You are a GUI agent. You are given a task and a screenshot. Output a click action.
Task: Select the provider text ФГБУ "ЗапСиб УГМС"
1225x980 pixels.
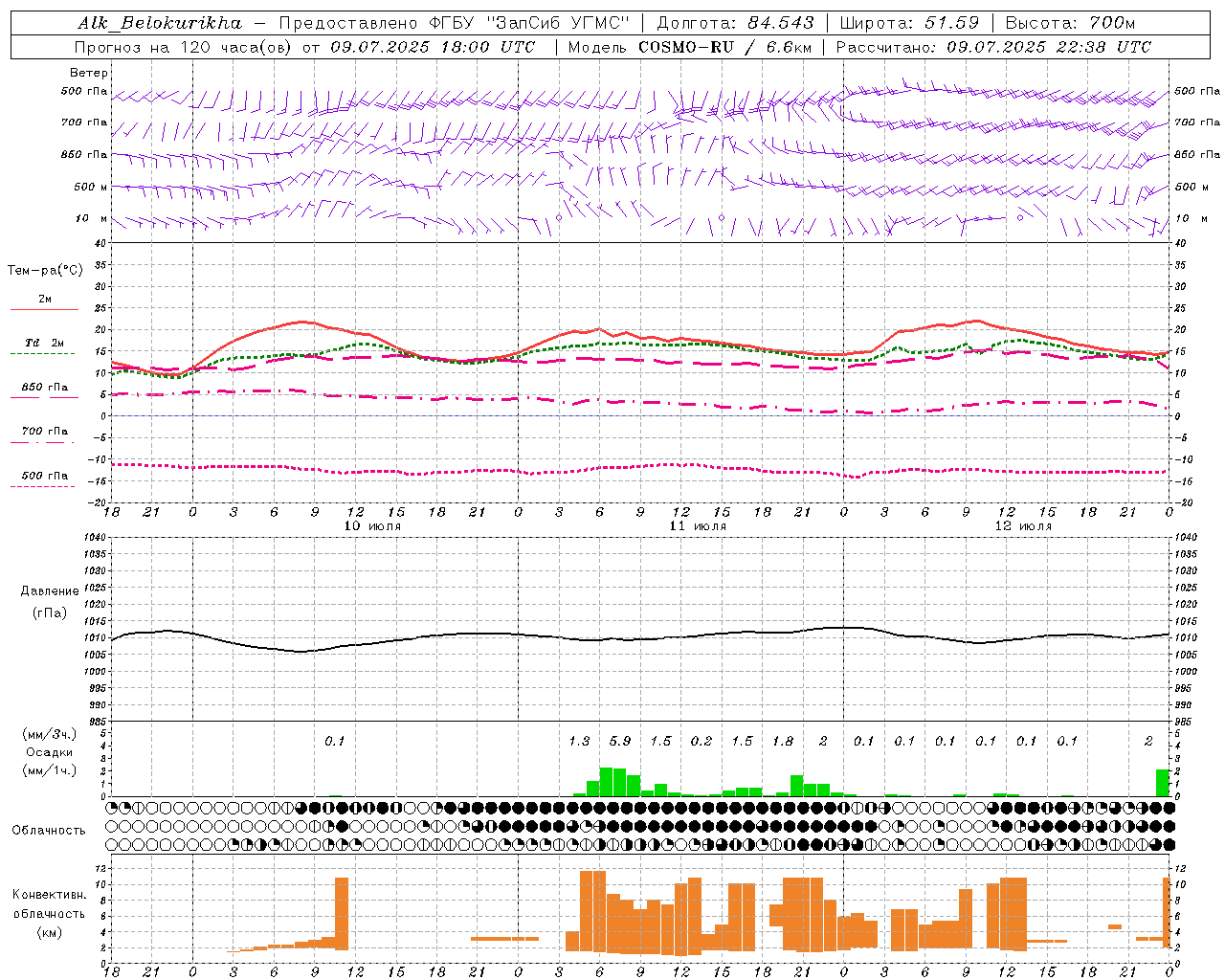530,23
